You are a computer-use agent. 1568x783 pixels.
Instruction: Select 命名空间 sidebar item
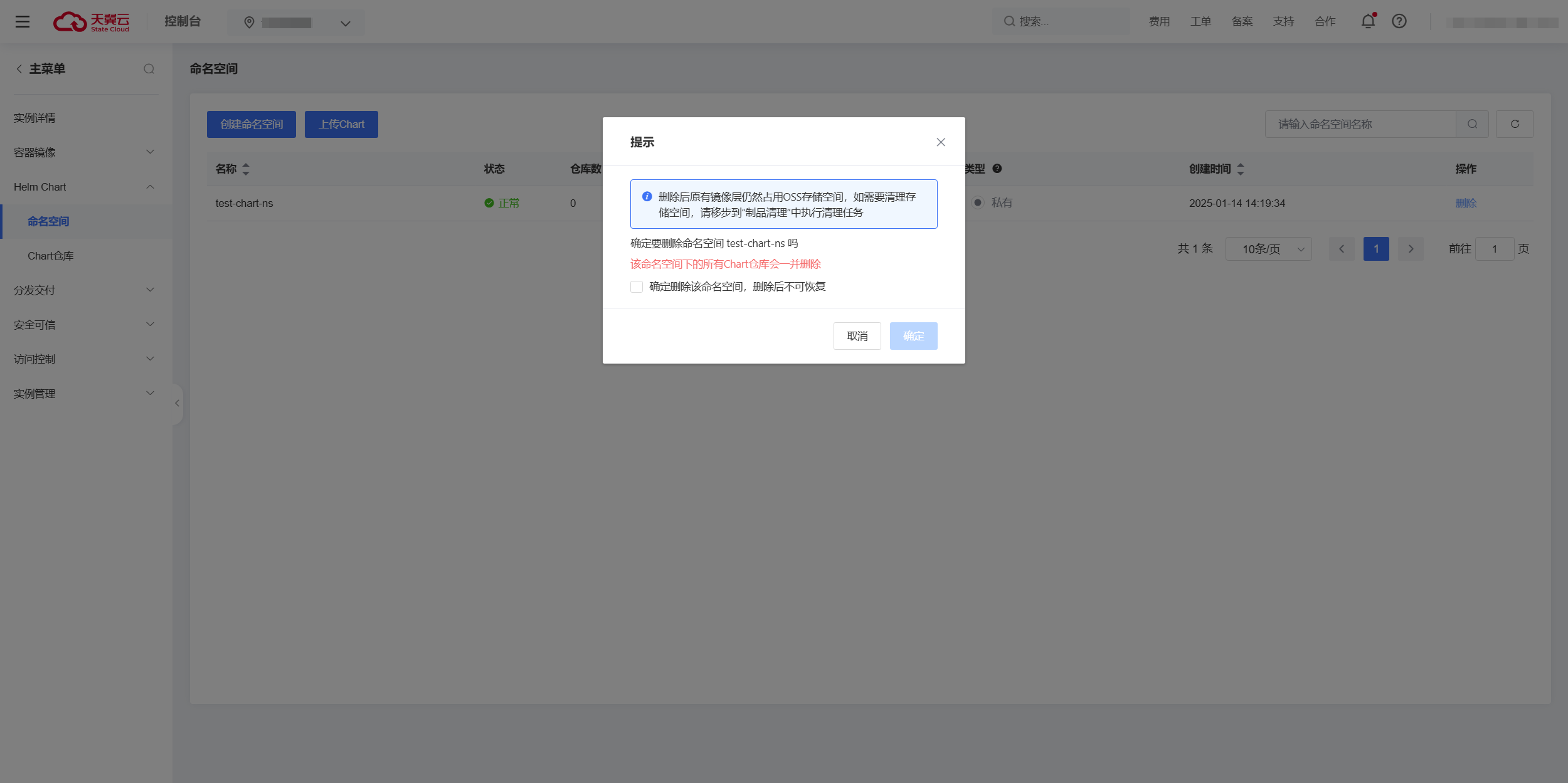point(85,221)
